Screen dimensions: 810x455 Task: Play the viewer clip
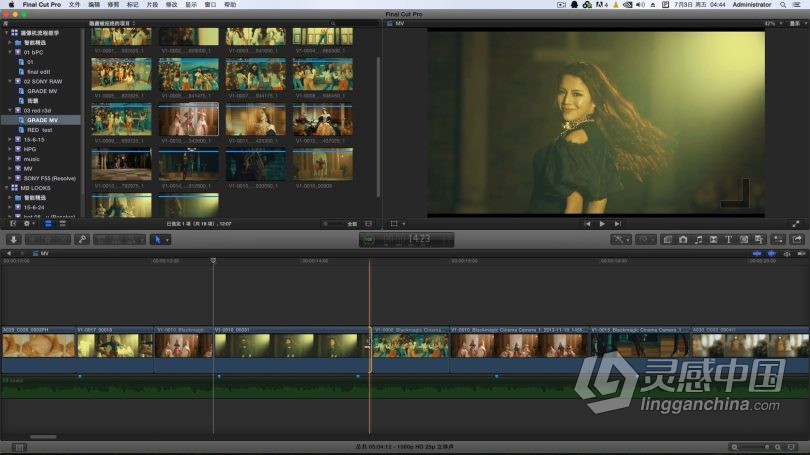click(x=602, y=224)
